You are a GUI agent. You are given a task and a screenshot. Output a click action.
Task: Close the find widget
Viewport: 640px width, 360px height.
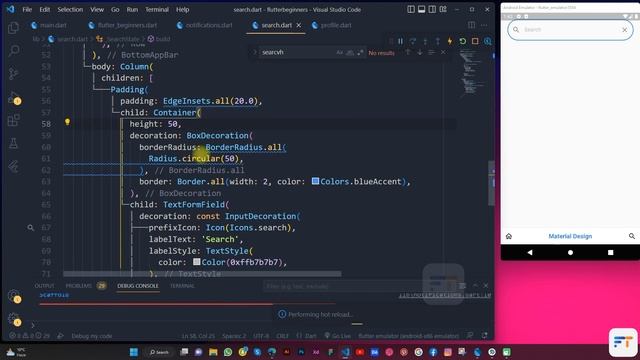[443, 52]
